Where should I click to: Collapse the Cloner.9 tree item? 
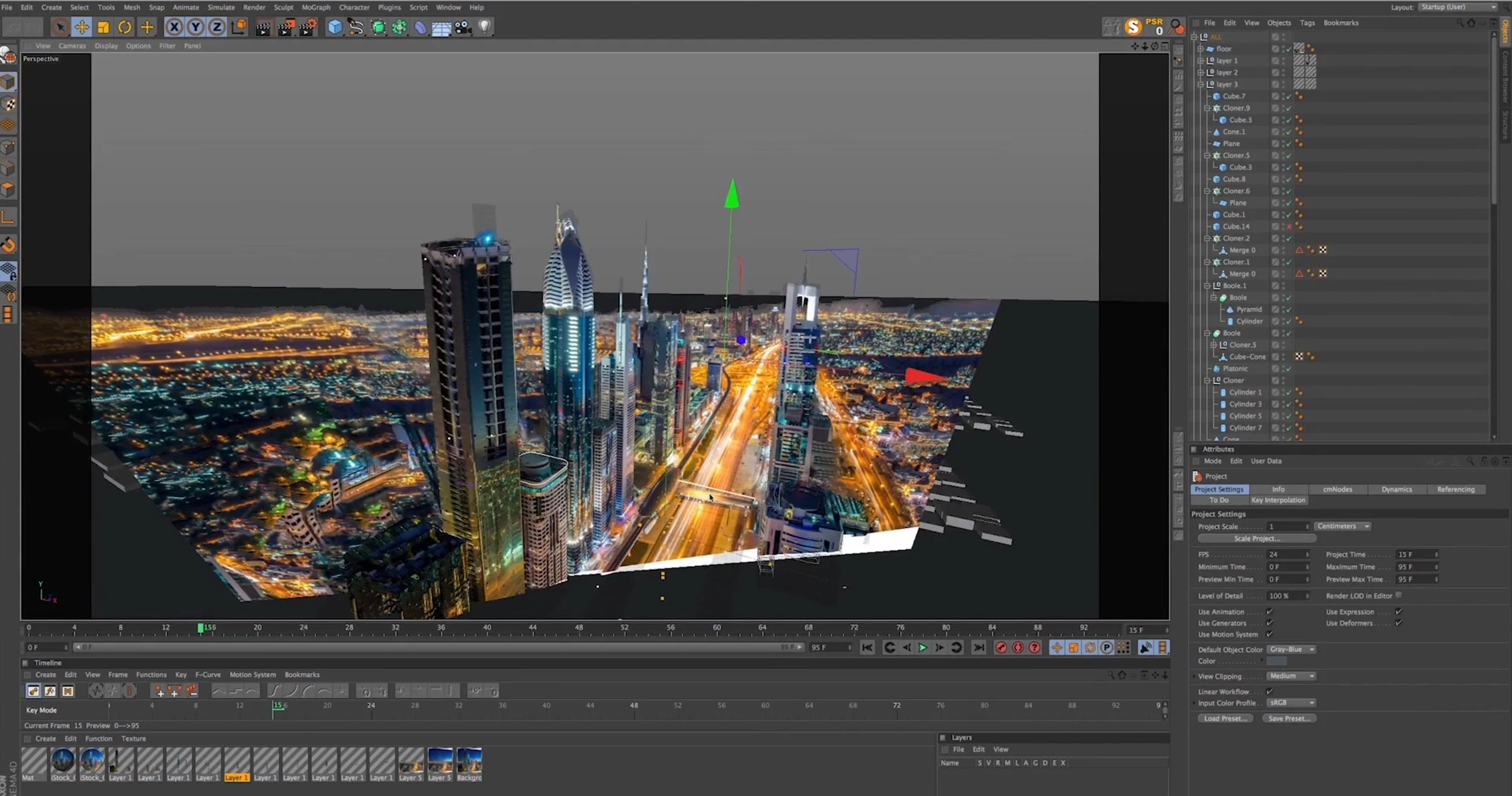coord(1207,108)
